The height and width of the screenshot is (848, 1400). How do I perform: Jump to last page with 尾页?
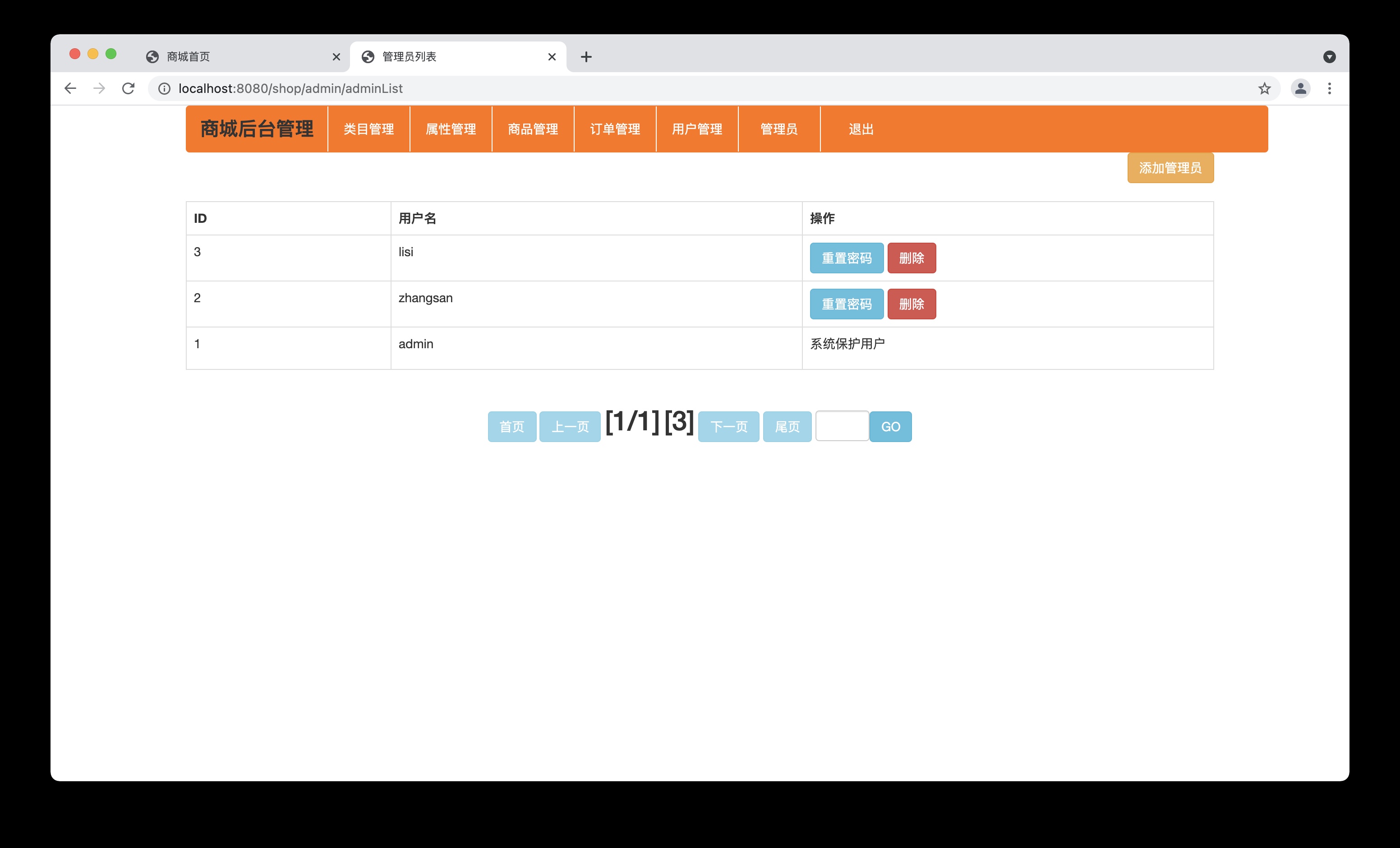pyautogui.click(x=787, y=426)
